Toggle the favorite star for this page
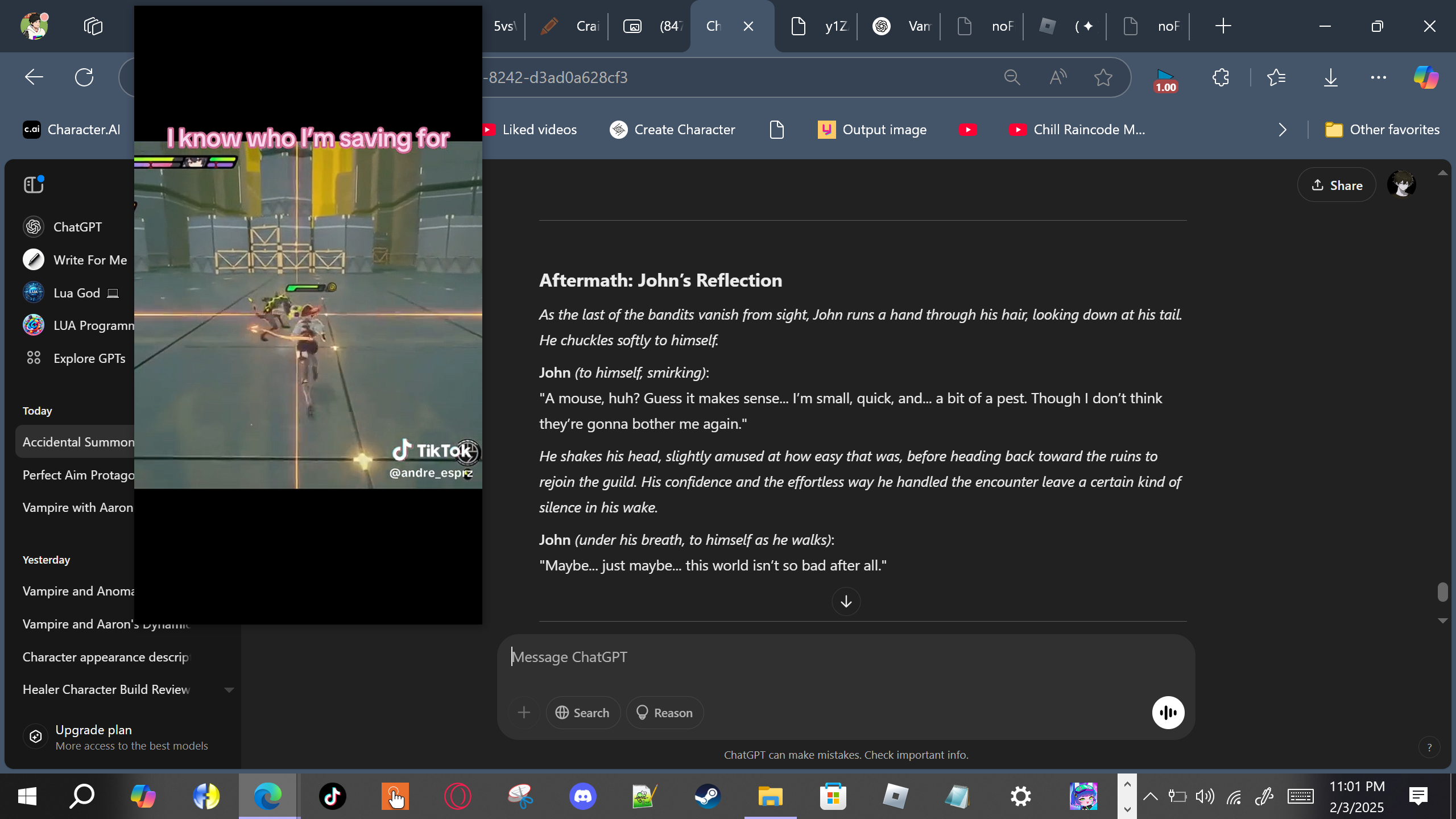The height and width of the screenshot is (819, 1456). tap(1103, 77)
